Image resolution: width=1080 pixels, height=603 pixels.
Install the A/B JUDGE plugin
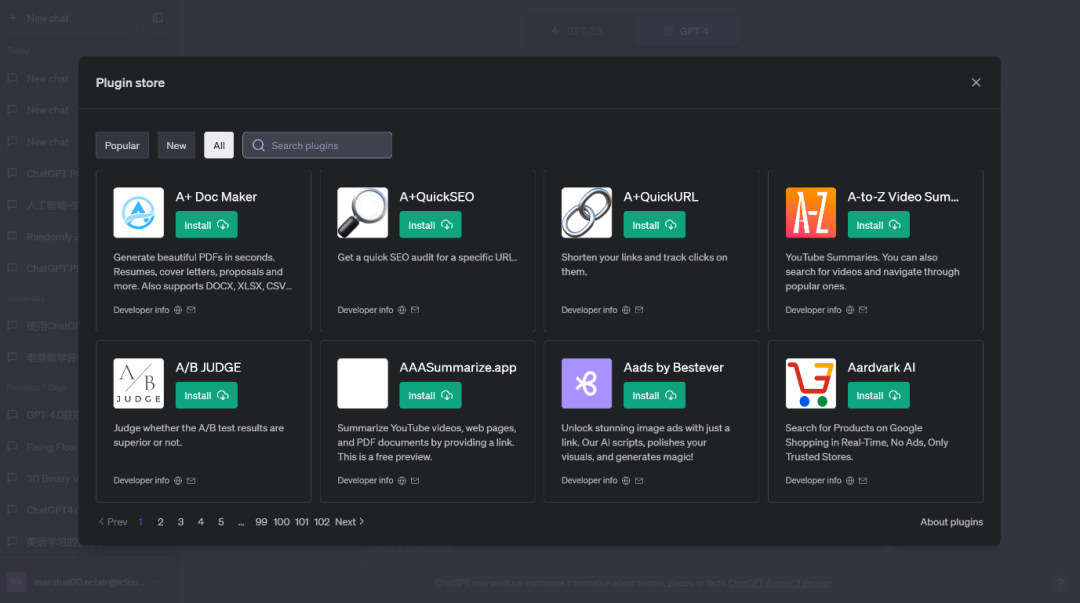[206, 395]
